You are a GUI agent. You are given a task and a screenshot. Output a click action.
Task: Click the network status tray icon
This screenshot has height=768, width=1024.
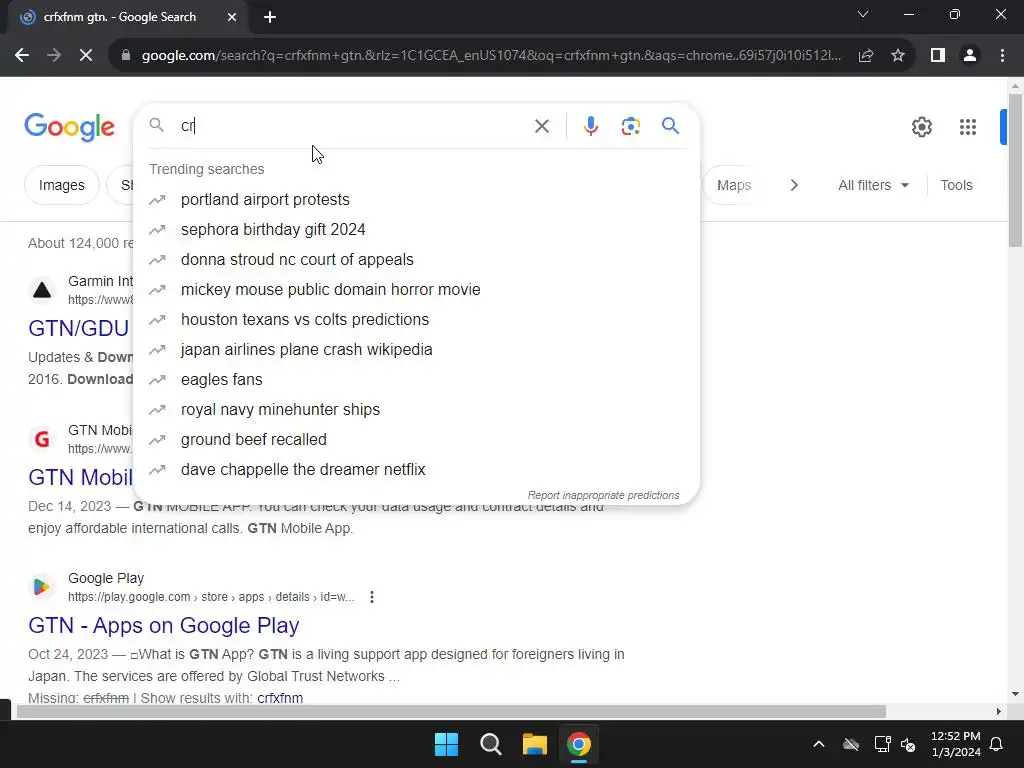882,744
